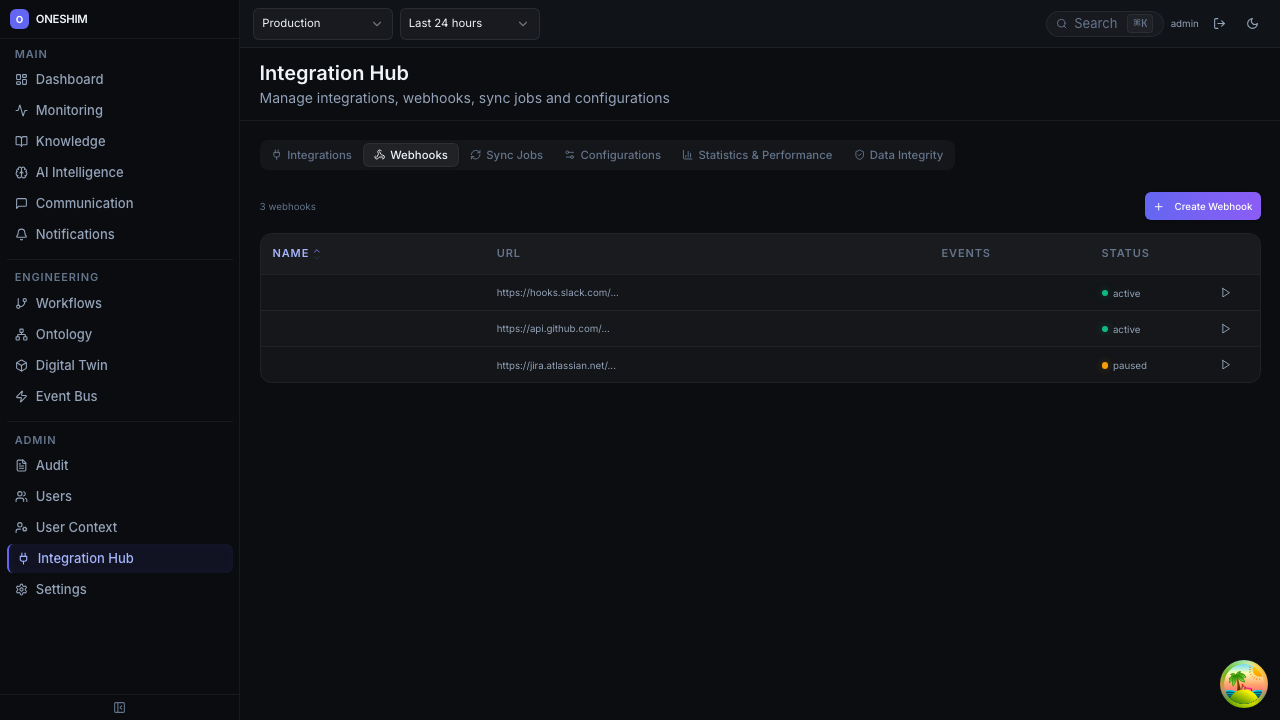Click the ONESHIM logo icon
Image resolution: width=1280 pixels, height=720 pixels.
(21, 19)
